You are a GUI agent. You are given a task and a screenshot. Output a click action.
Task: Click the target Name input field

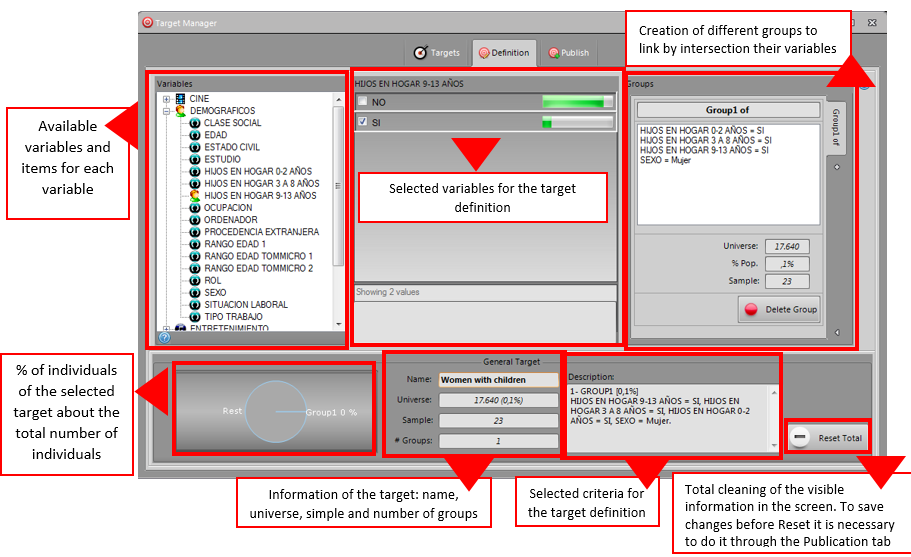pyautogui.click(x=498, y=380)
